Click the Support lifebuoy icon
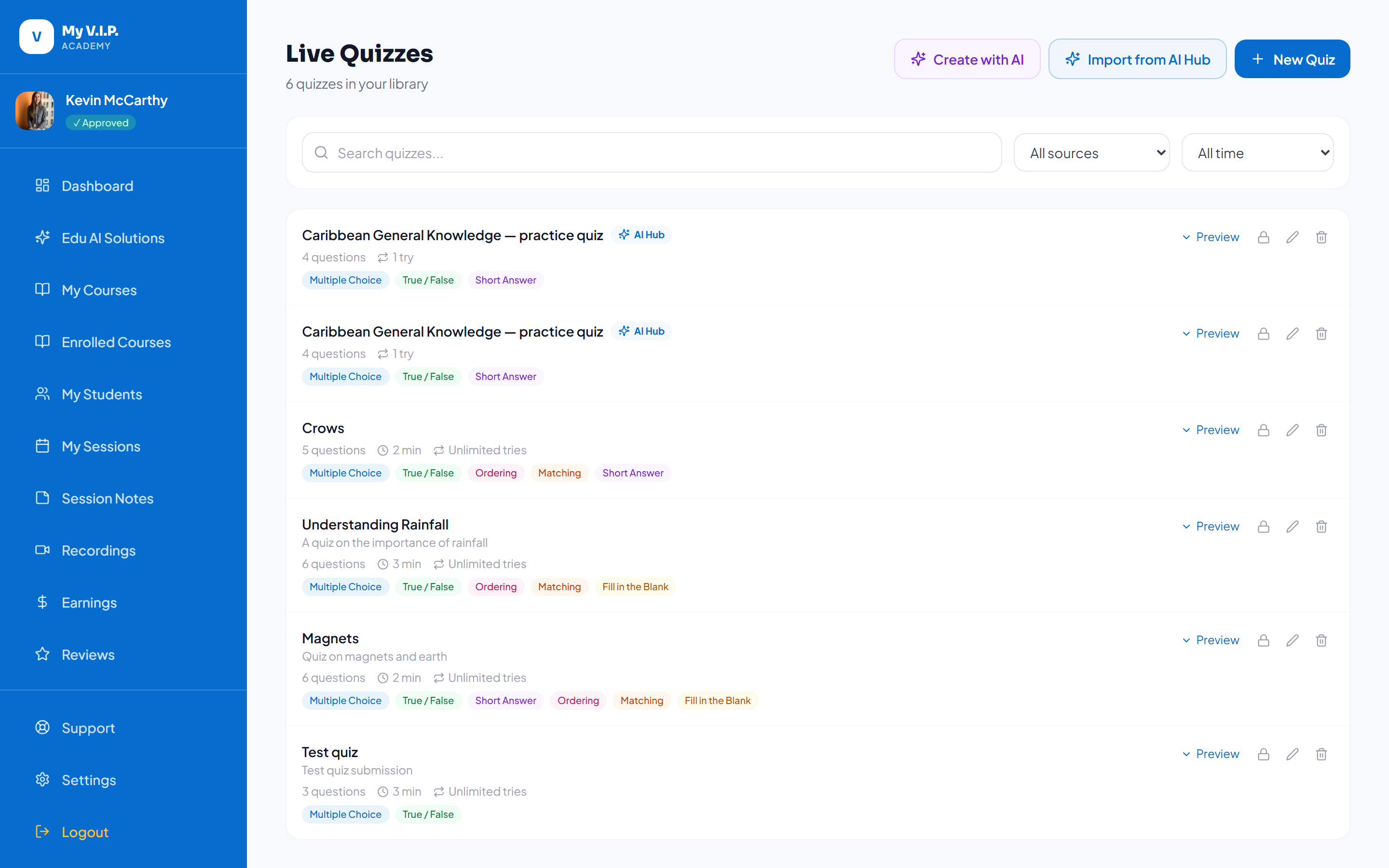This screenshot has height=868, width=1389. coord(42,727)
